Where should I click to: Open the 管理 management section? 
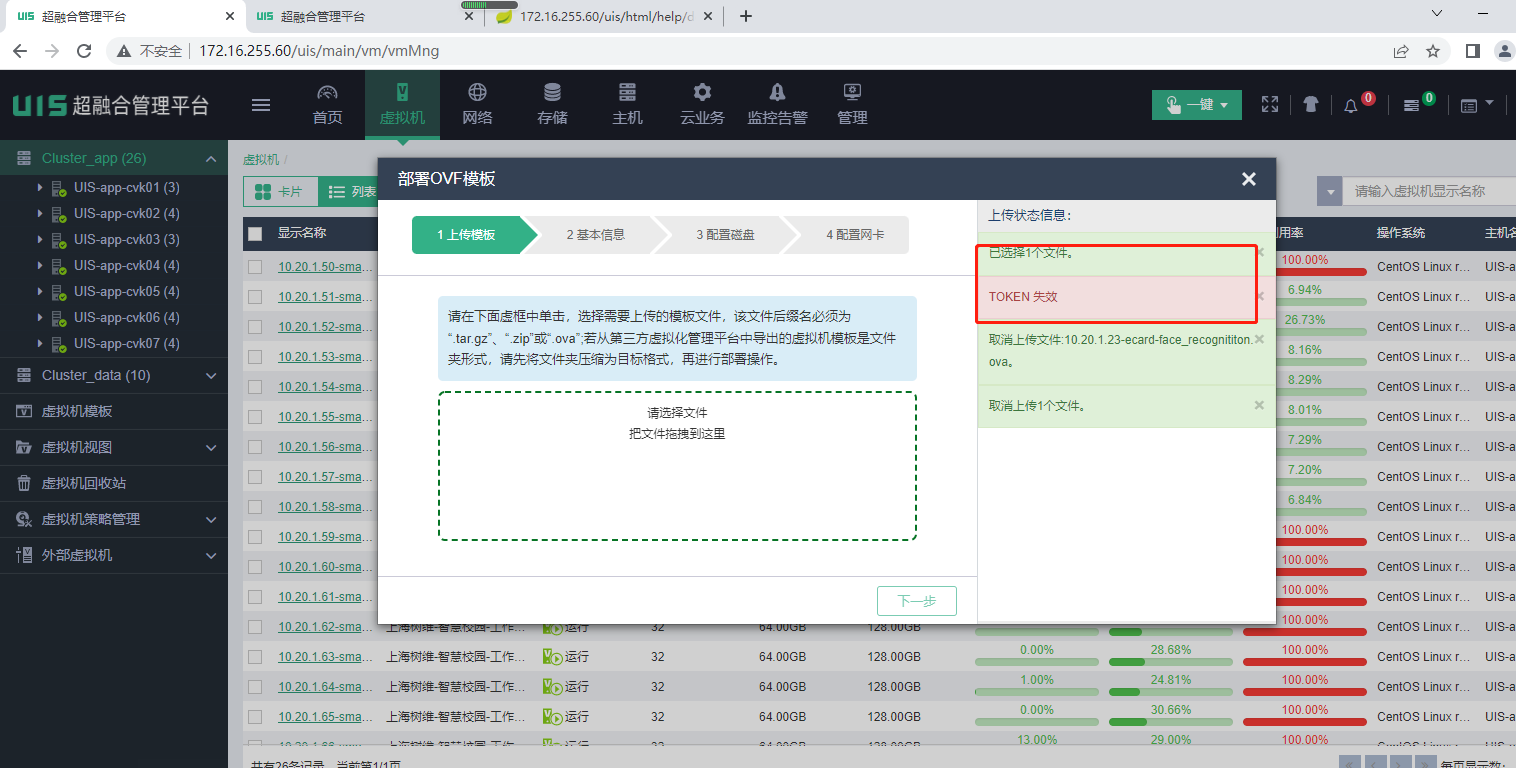(852, 104)
